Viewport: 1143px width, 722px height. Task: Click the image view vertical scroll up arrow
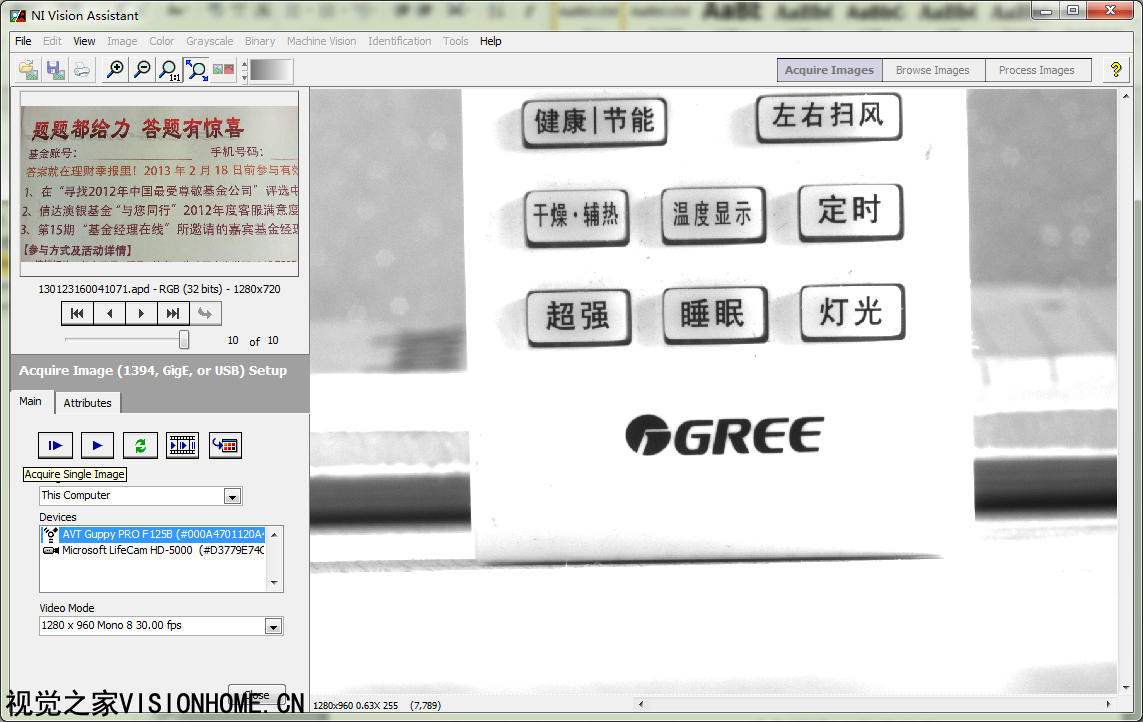[1126, 96]
